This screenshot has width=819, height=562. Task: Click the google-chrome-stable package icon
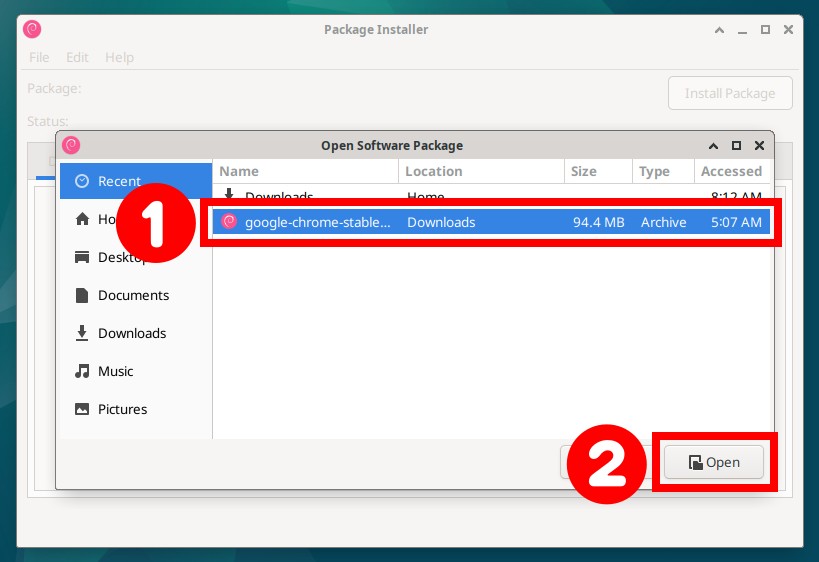pyautogui.click(x=229, y=221)
